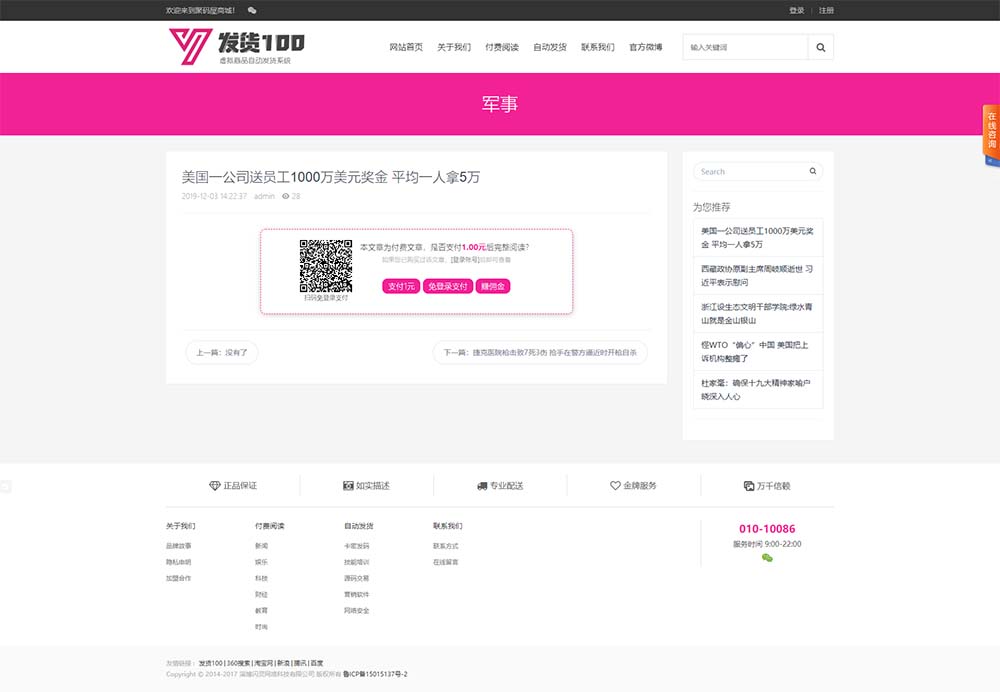Viewport: 1000px width, 692px height.
Task: Open recommended article 杜家毫：确保十九大精神
Action: point(758,390)
